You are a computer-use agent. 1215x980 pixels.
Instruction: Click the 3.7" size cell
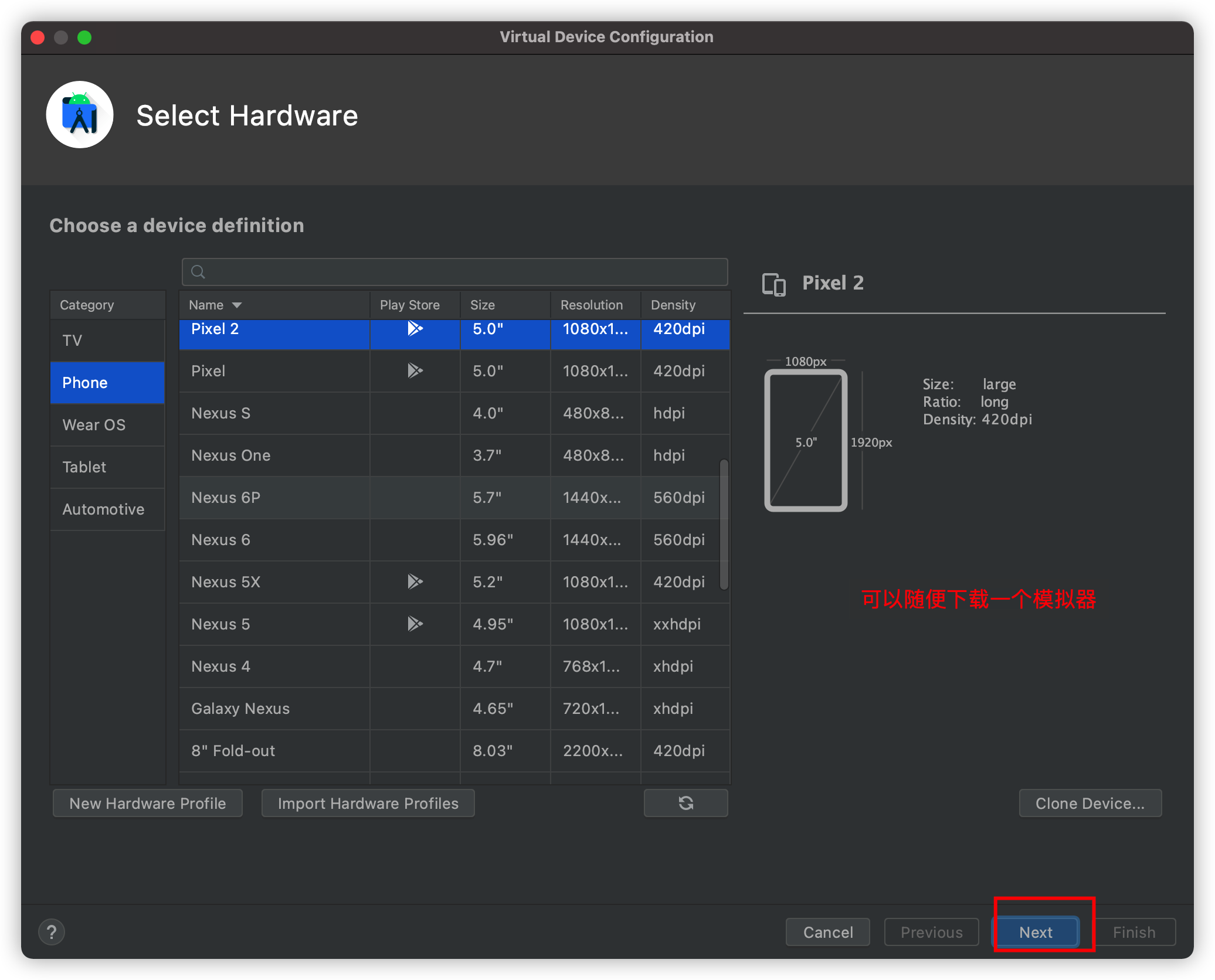[x=505, y=455]
